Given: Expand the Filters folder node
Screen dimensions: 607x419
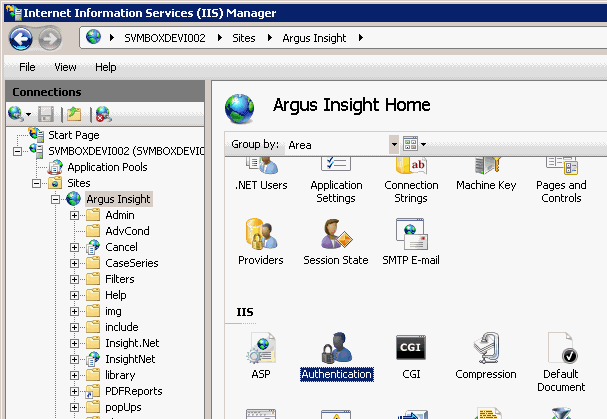Looking at the screenshot, I should point(74,280).
